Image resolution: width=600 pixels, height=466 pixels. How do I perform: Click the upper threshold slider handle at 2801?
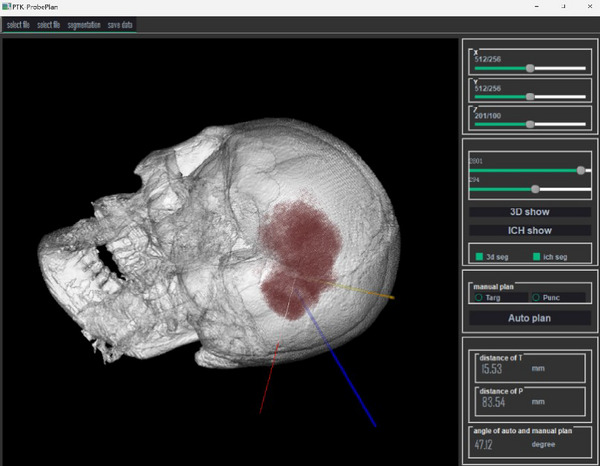point(581,170)
